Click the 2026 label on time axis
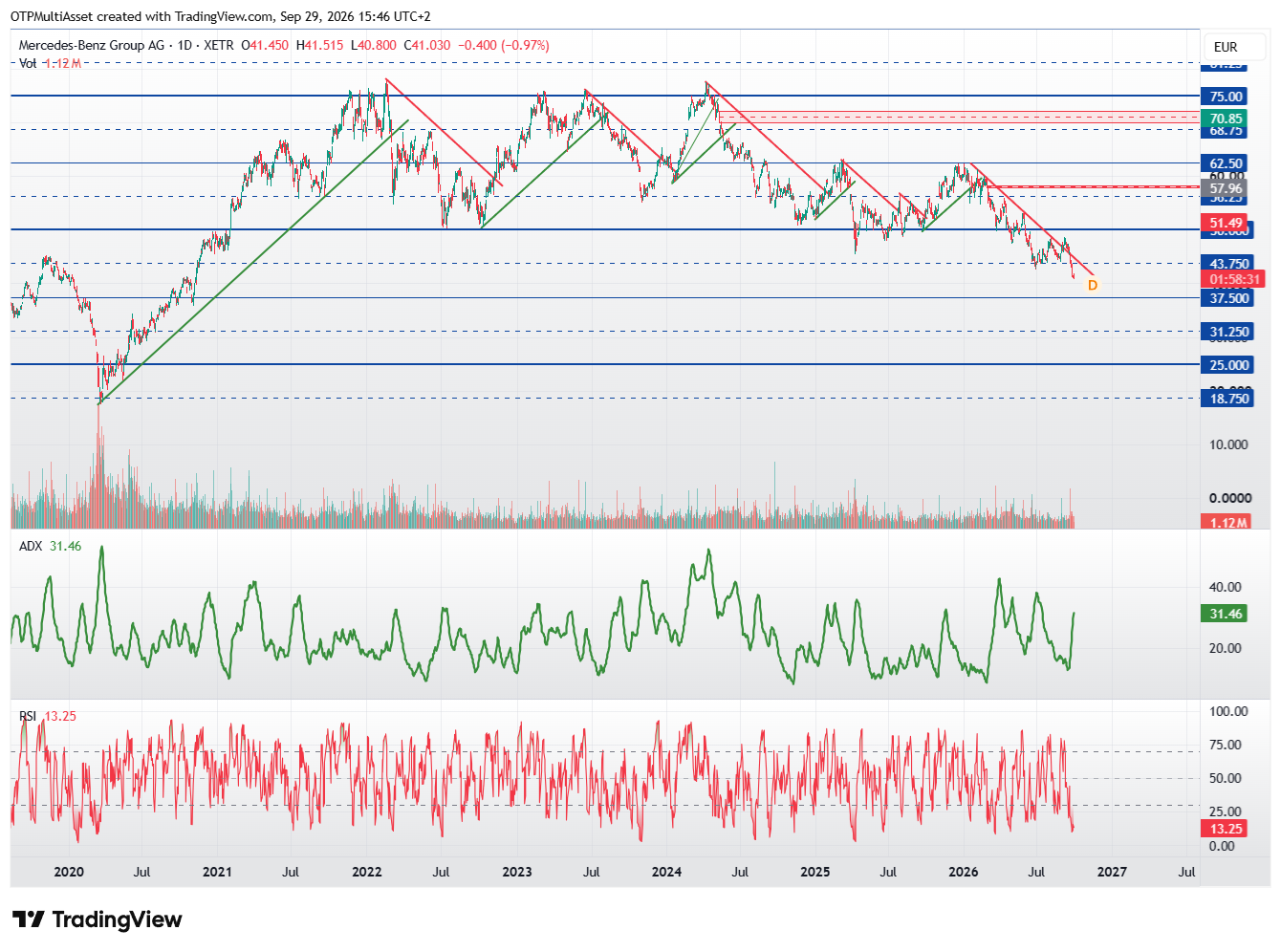1281x952 pixels. (964, 872)
